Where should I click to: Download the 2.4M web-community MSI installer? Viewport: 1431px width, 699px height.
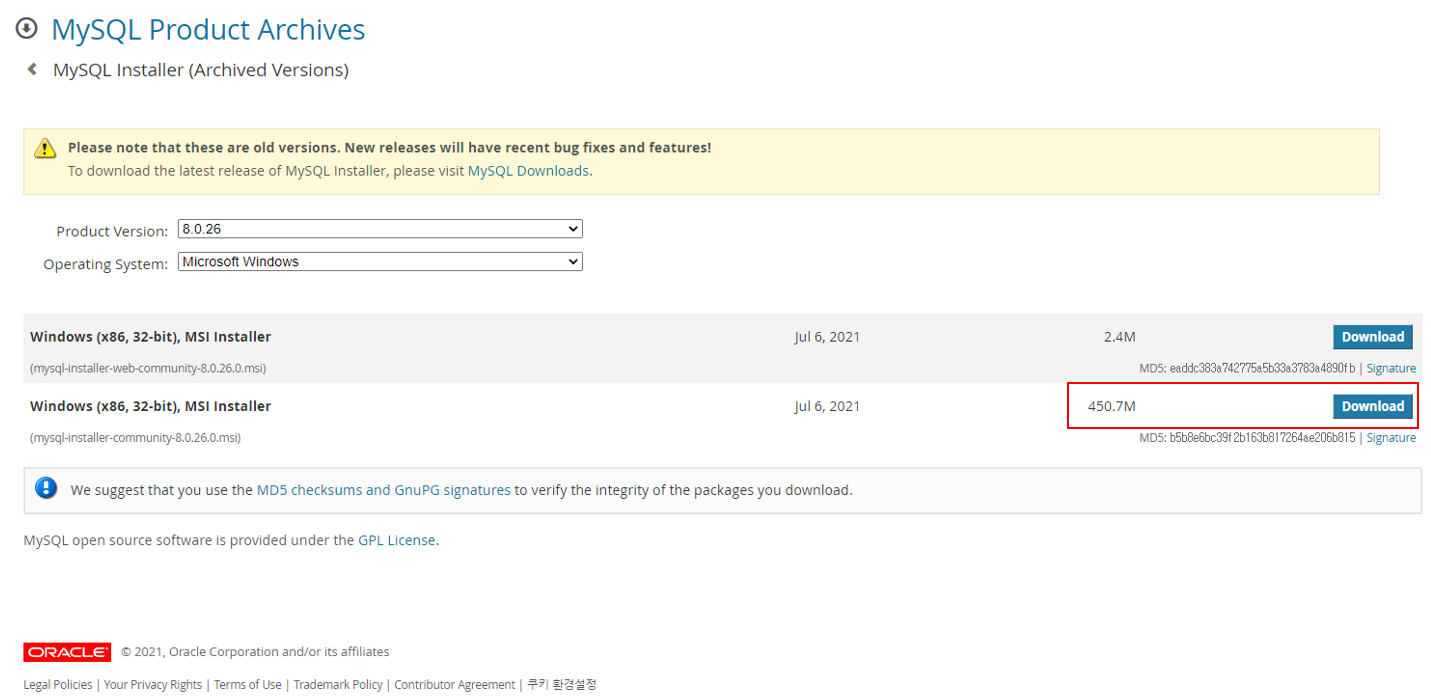coord(1372,337)
